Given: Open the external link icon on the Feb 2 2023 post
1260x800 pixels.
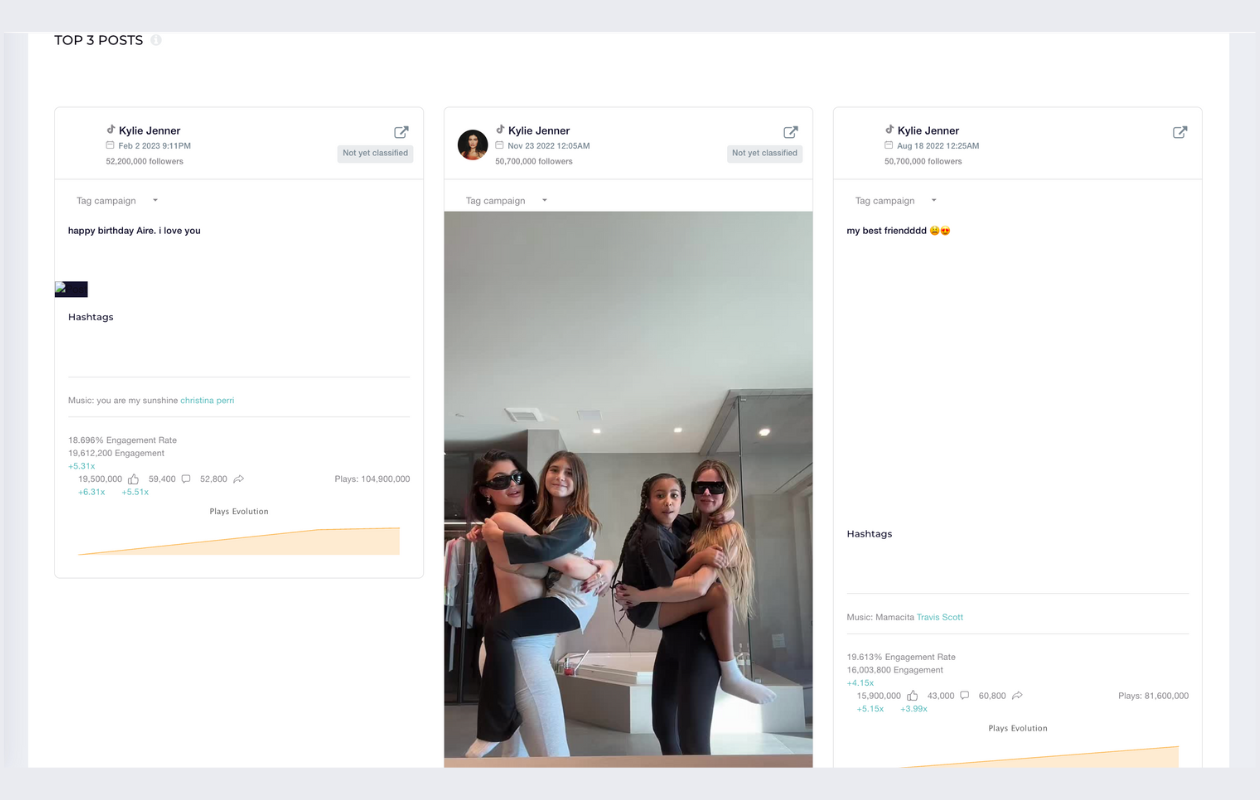Looking at the screenshot, I should click(x=401, y=132).
